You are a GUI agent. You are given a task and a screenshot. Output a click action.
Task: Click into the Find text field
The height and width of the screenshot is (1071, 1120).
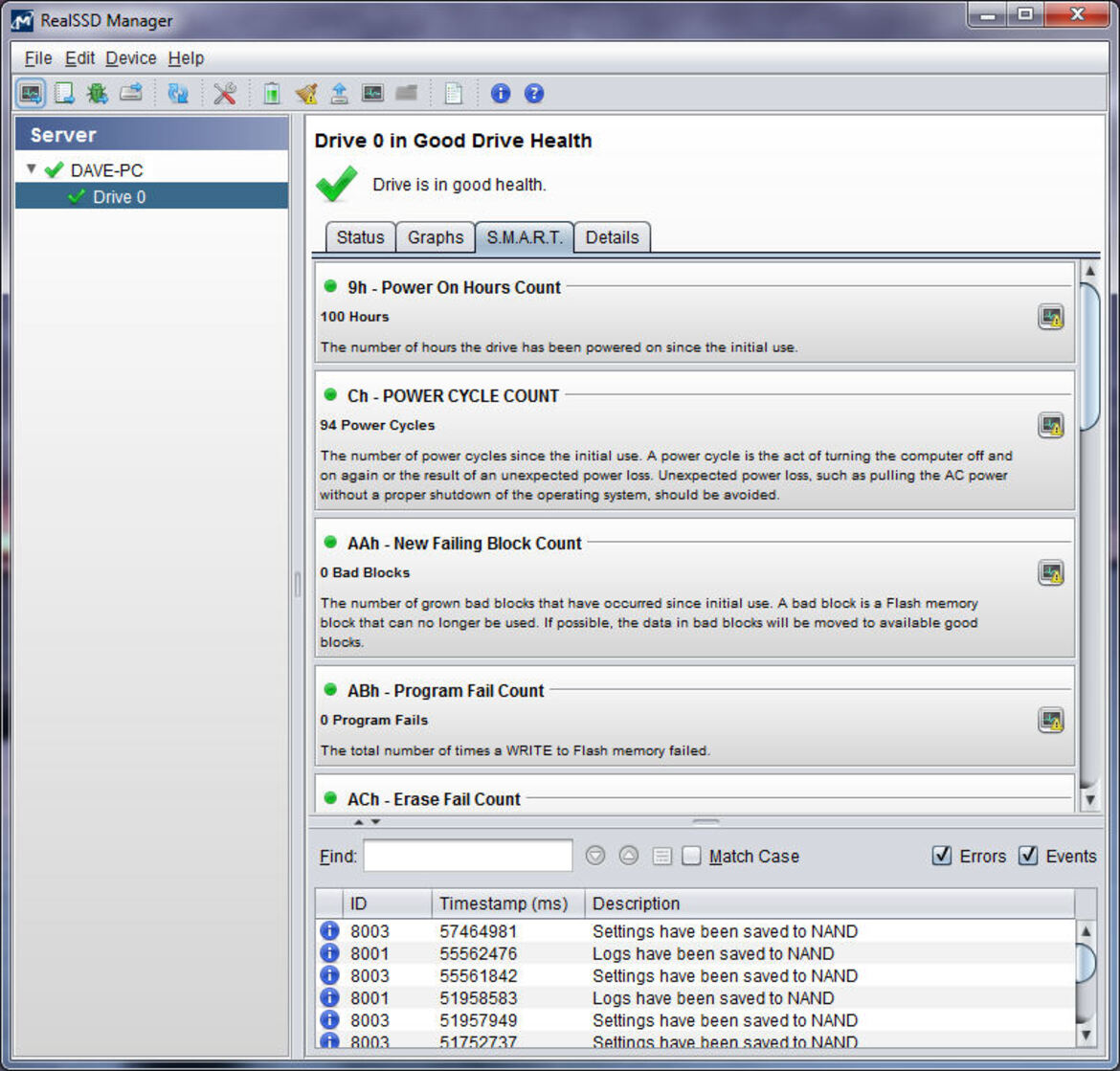pos(468,856)
